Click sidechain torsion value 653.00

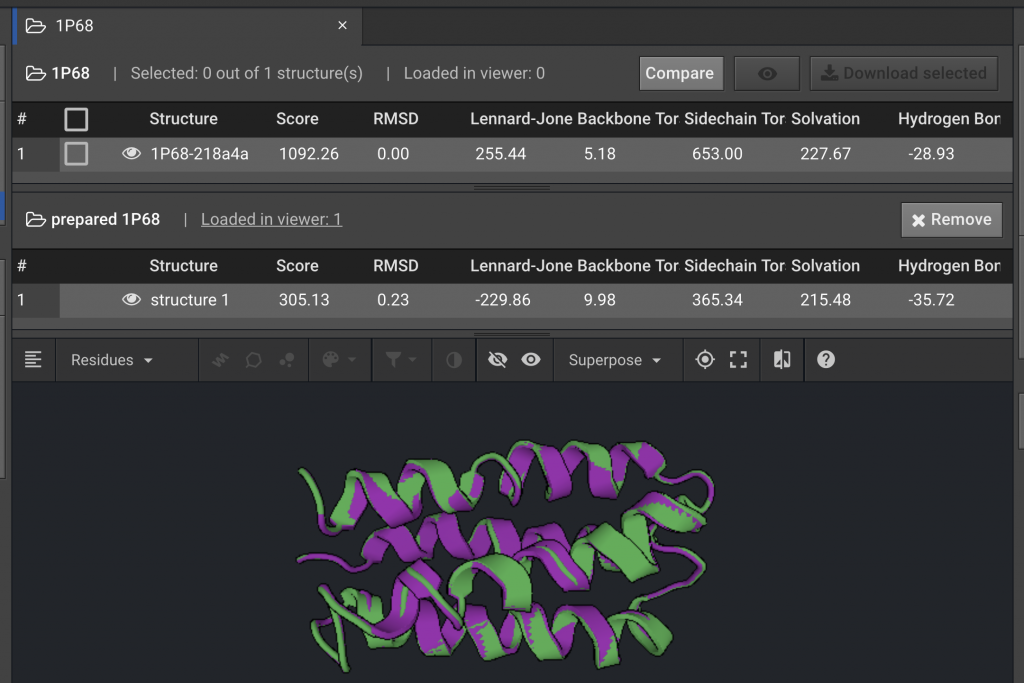[717, 154]
